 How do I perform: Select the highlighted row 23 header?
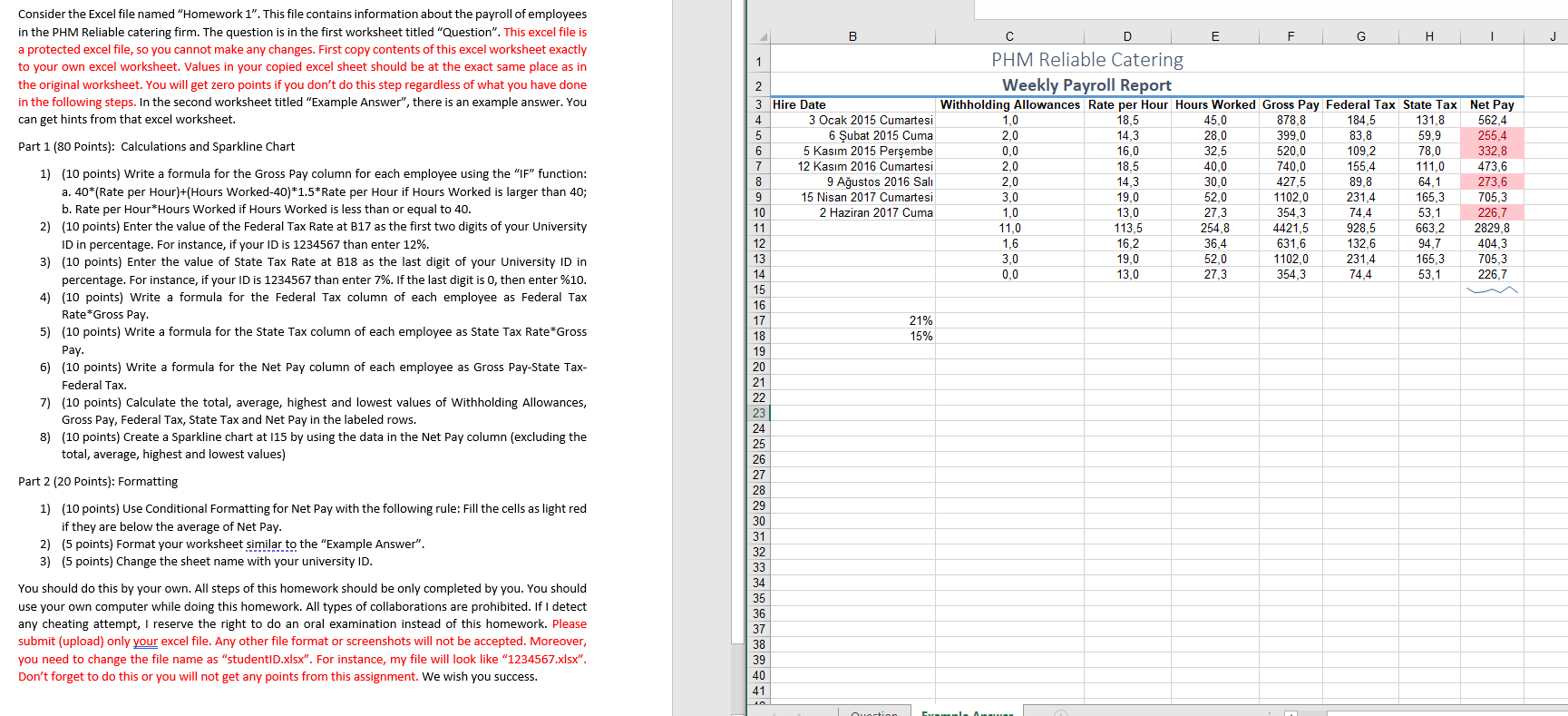[x=759, y=413]
